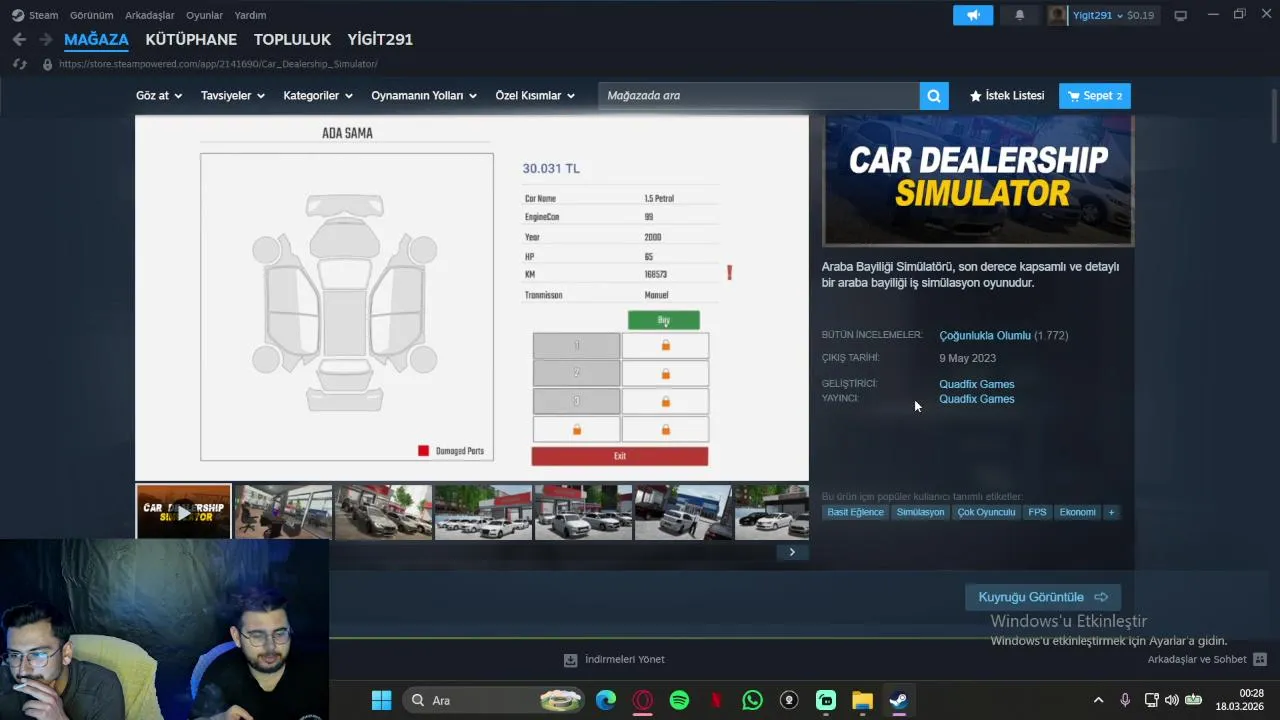Screen dimensions: 1280x720
Task: Click the volume speaker icon in system tray
Action: coord(1172,700)
